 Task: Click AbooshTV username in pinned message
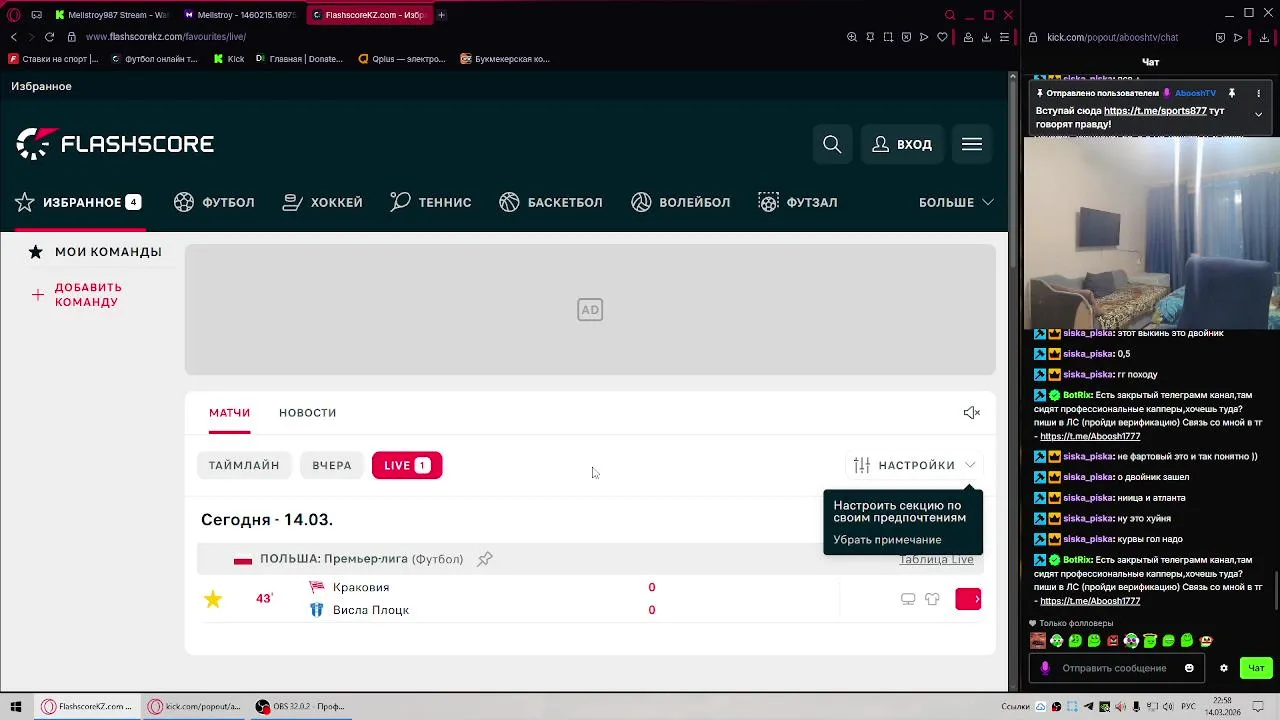[x=1195, y=93]
